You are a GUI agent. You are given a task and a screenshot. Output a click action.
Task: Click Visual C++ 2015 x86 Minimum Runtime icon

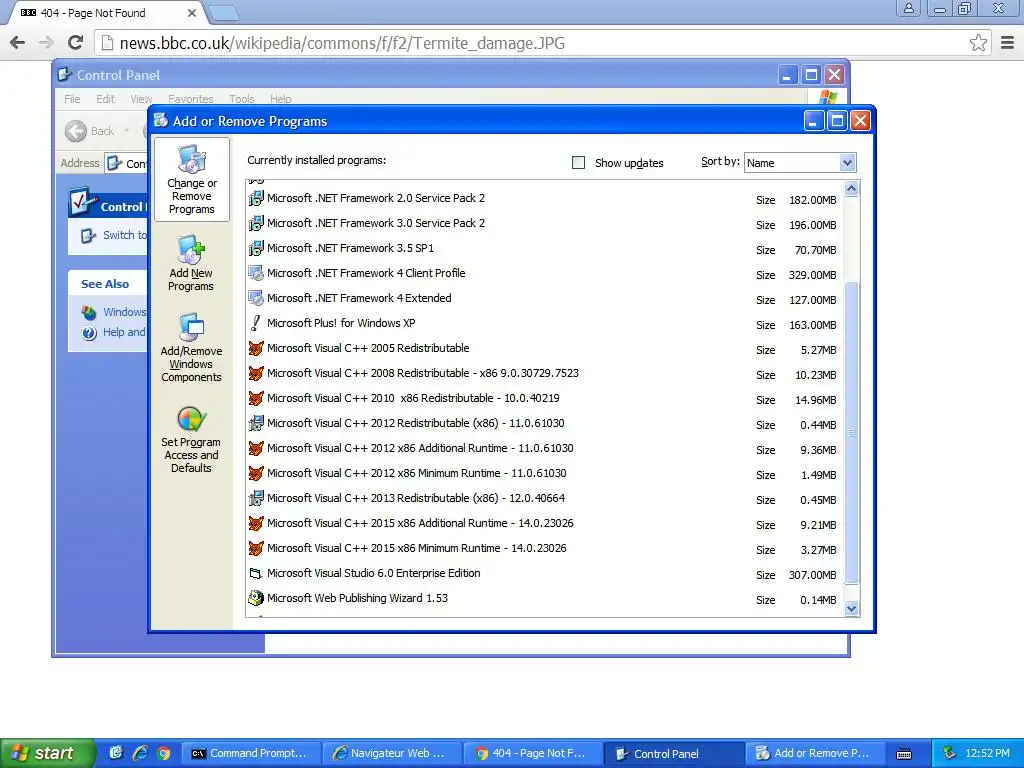(x=256, y=548)
